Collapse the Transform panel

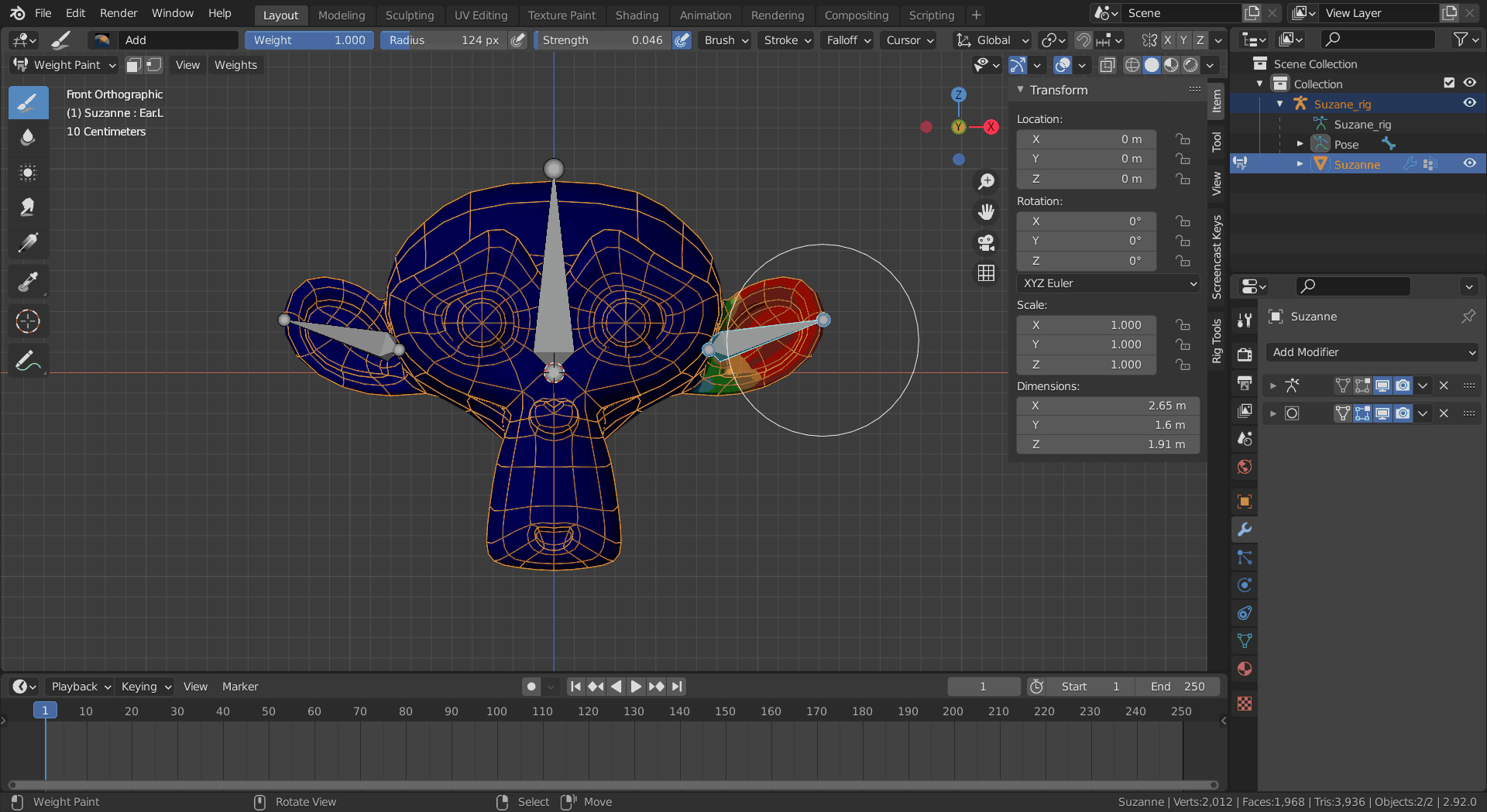pos(1020,90)
